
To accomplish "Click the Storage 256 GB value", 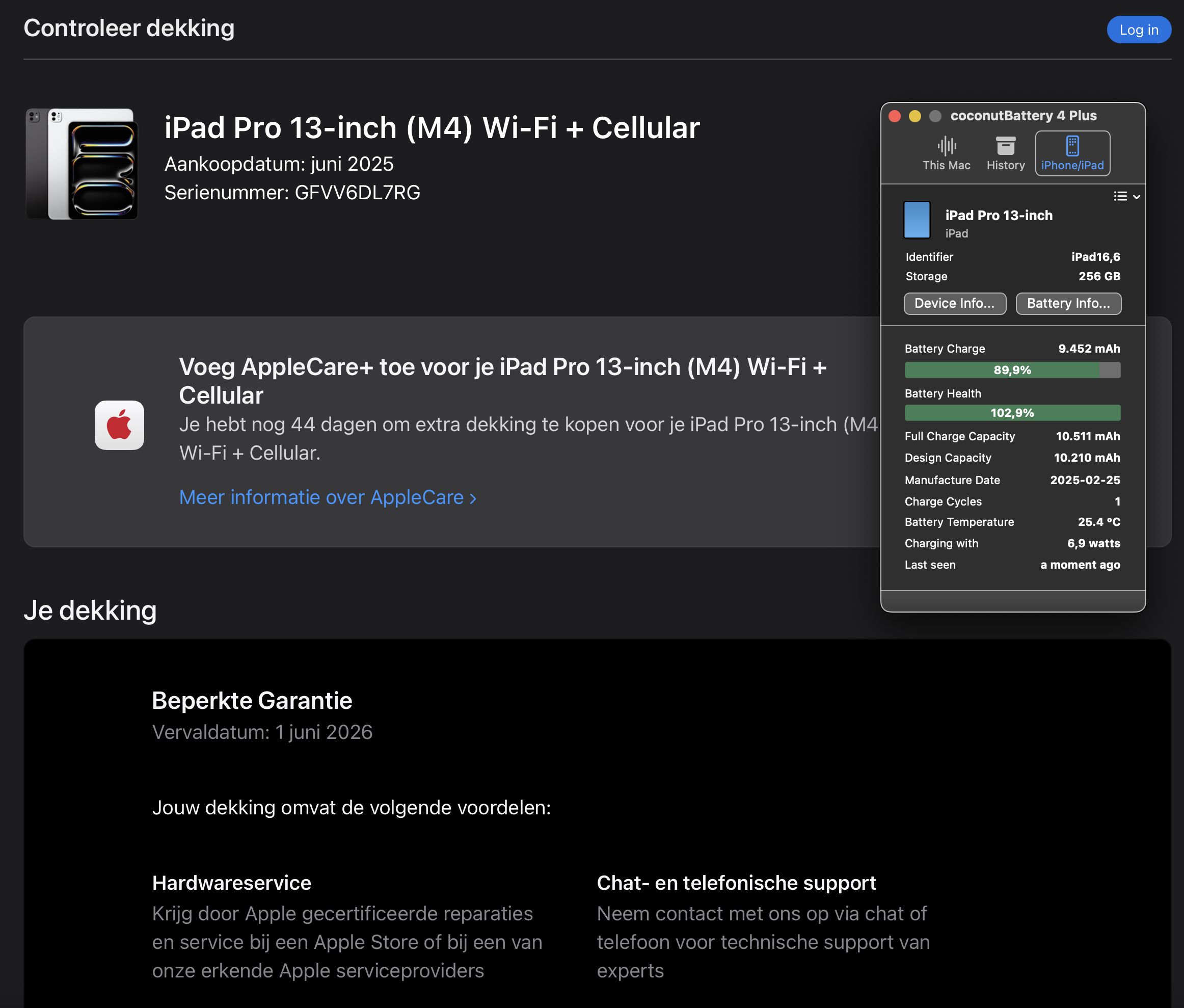I will [1099, 277].
